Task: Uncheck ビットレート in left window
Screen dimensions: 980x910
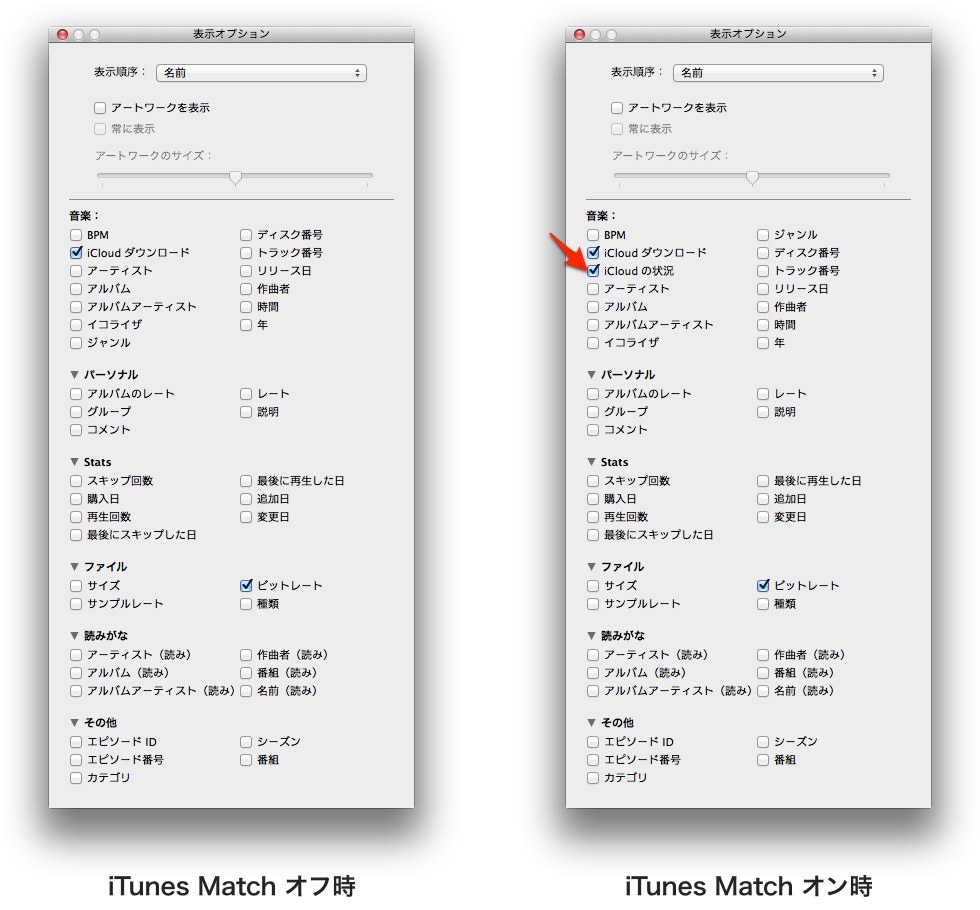Action: click(x=246, y=586)
